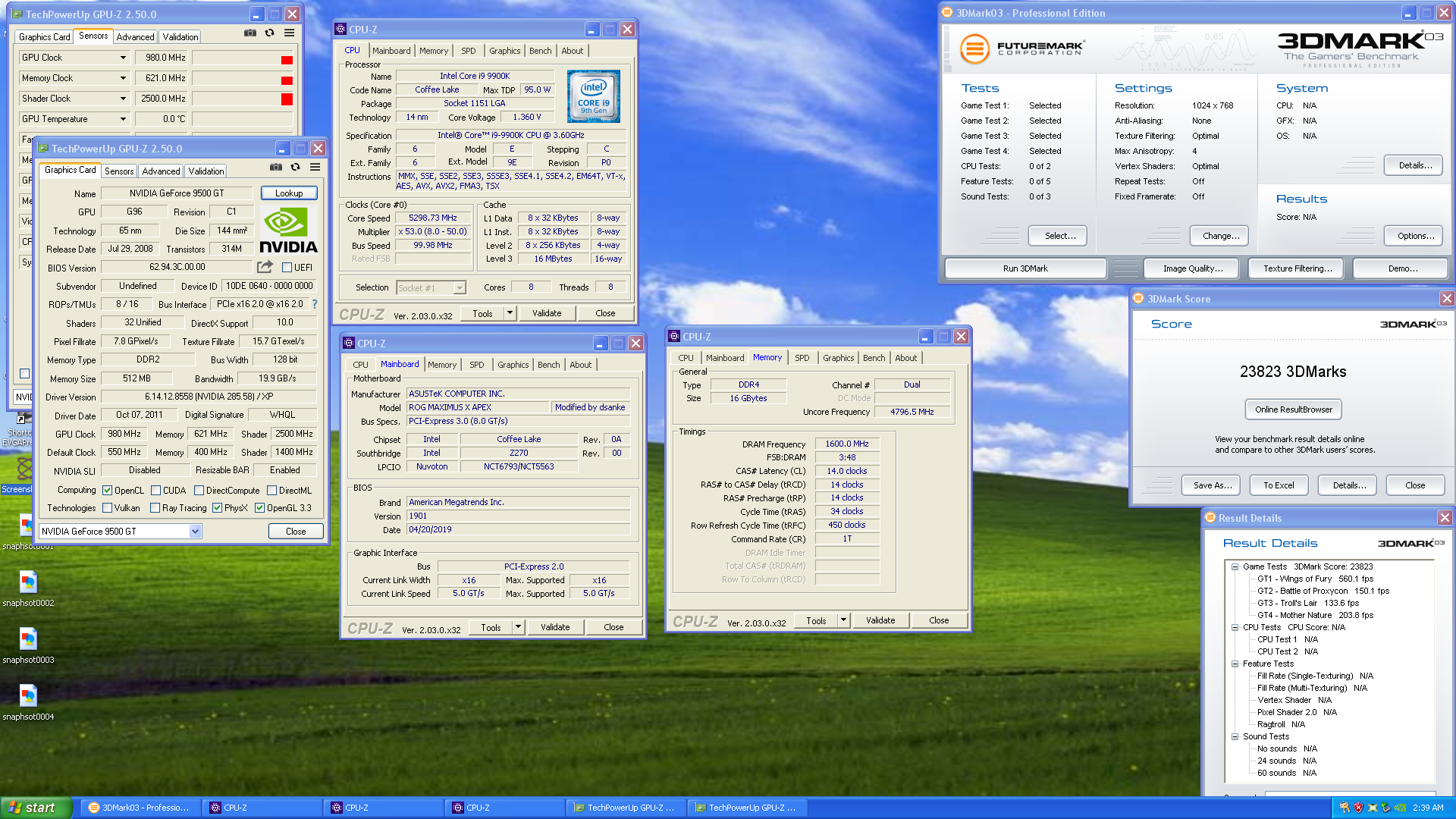Click the green NVIDIA tray icon
This screenshot has height=819, width=1456.
coord(1400,808)
